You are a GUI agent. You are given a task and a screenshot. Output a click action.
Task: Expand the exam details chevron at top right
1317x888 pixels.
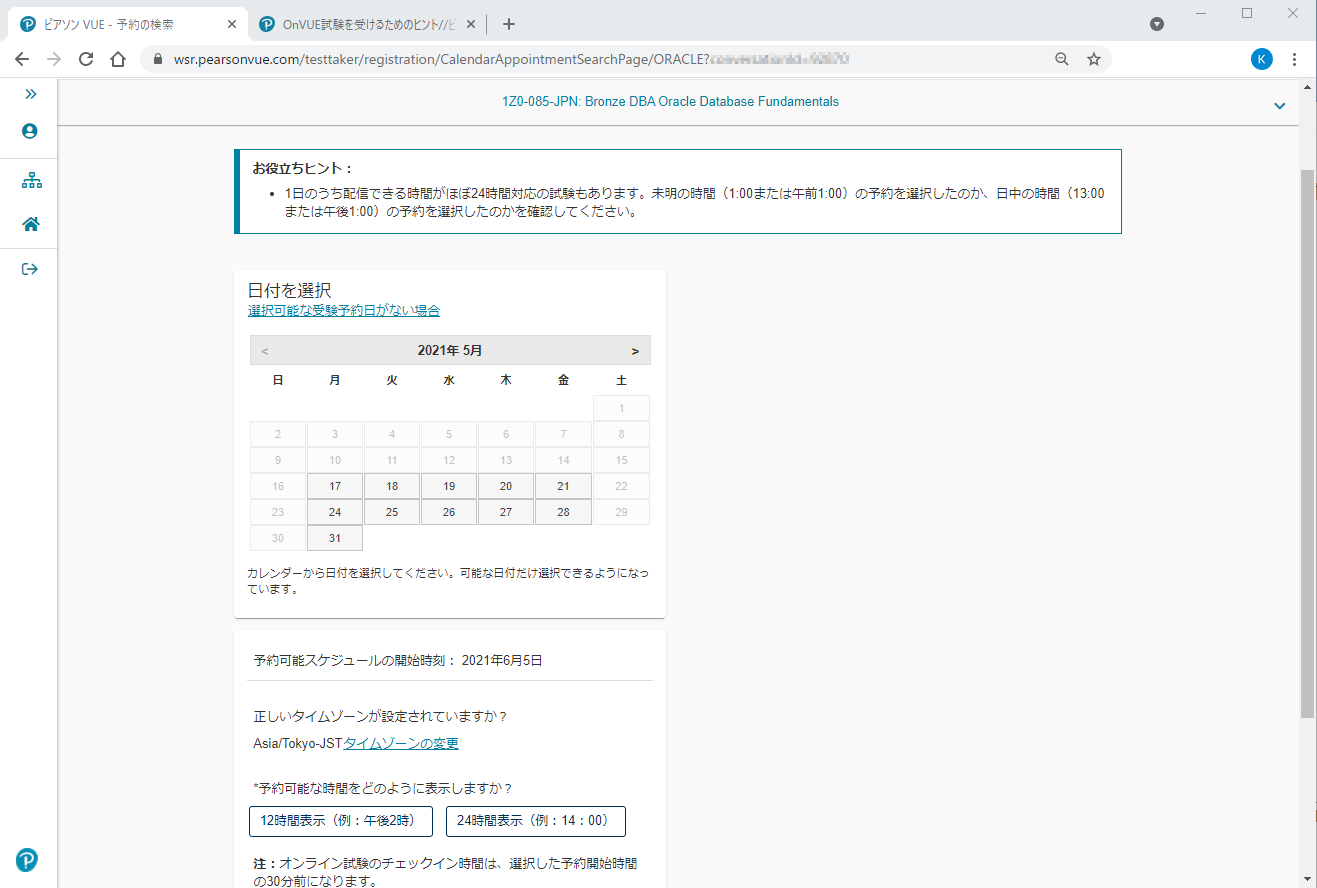(1279, 106)
